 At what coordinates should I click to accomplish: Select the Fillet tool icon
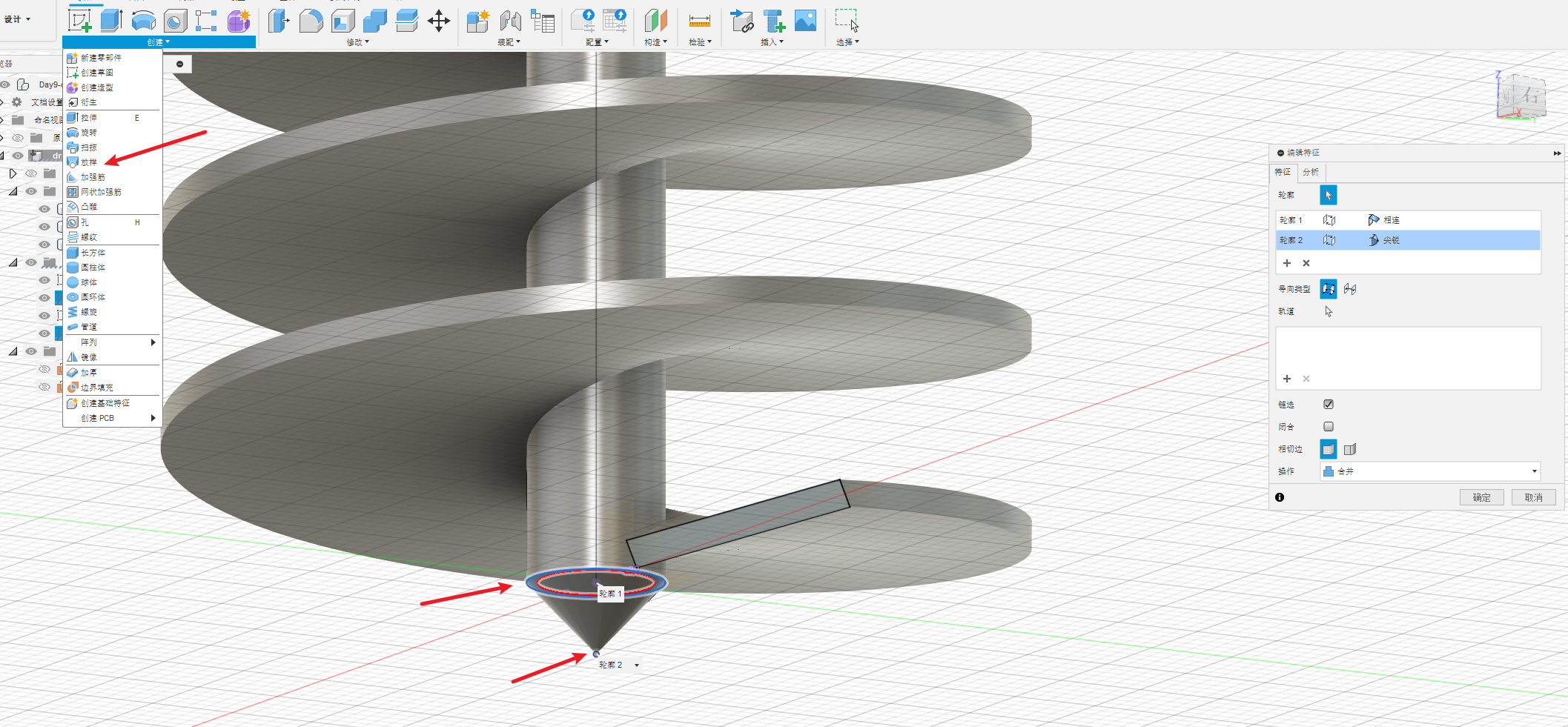[x=311, y=21]
